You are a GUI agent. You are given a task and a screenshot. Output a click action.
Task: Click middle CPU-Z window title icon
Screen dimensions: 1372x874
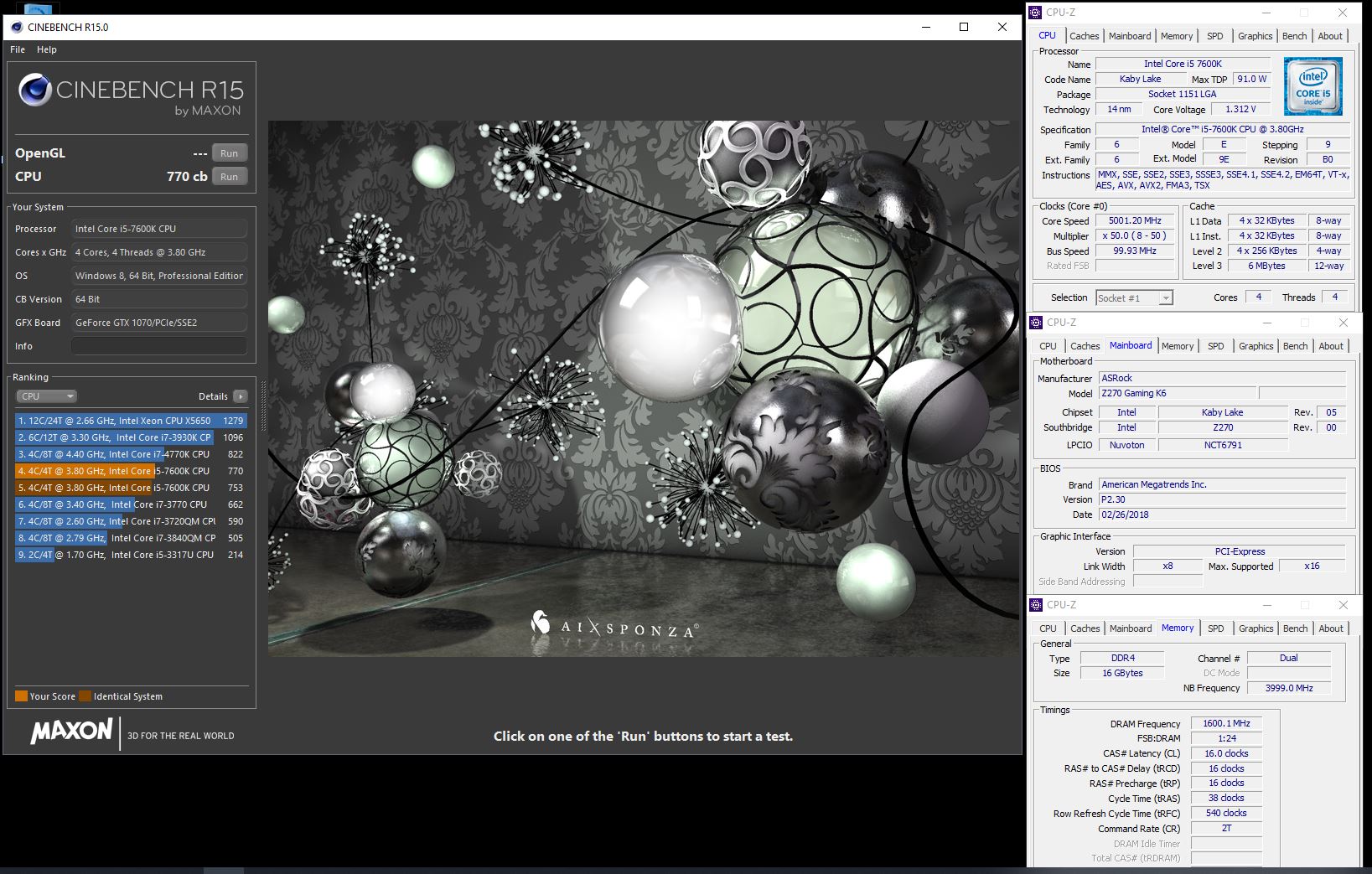click(x=1037, y=323)
